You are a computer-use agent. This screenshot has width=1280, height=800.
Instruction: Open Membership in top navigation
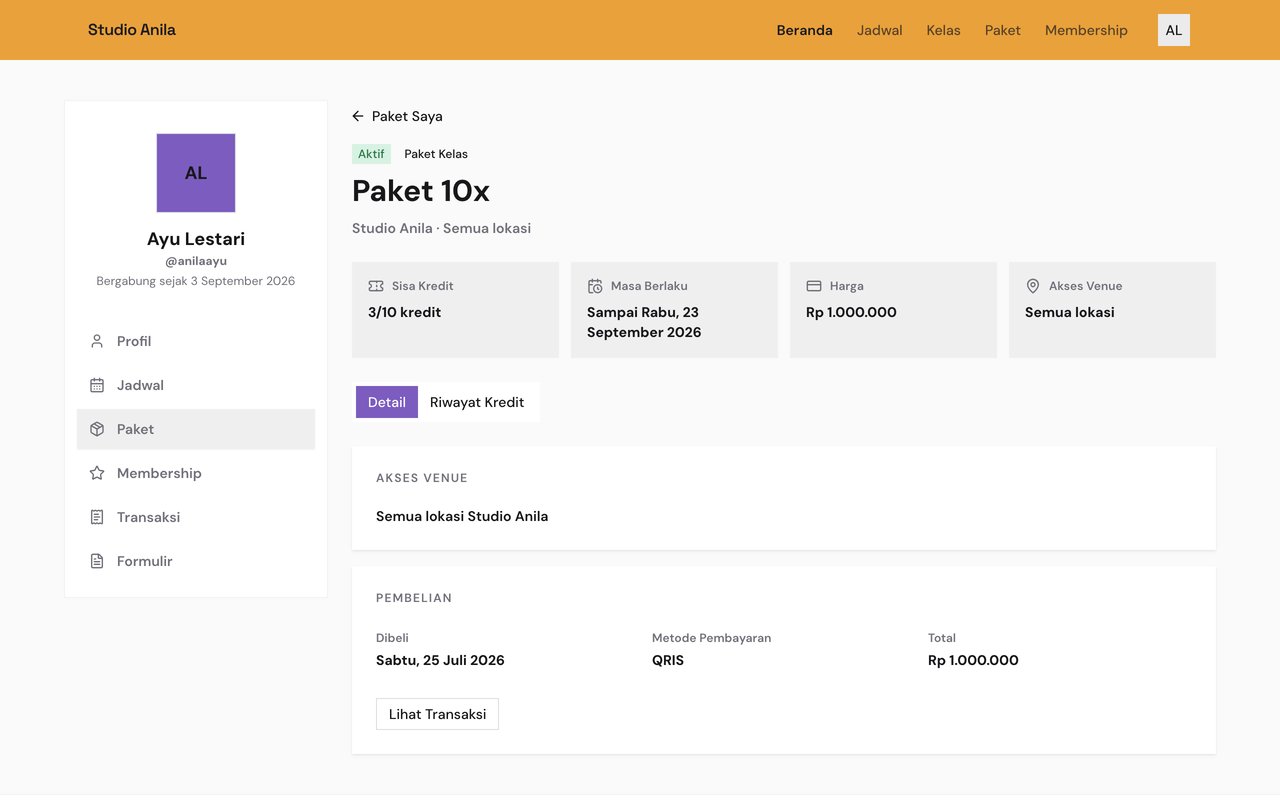(1086, 30)
